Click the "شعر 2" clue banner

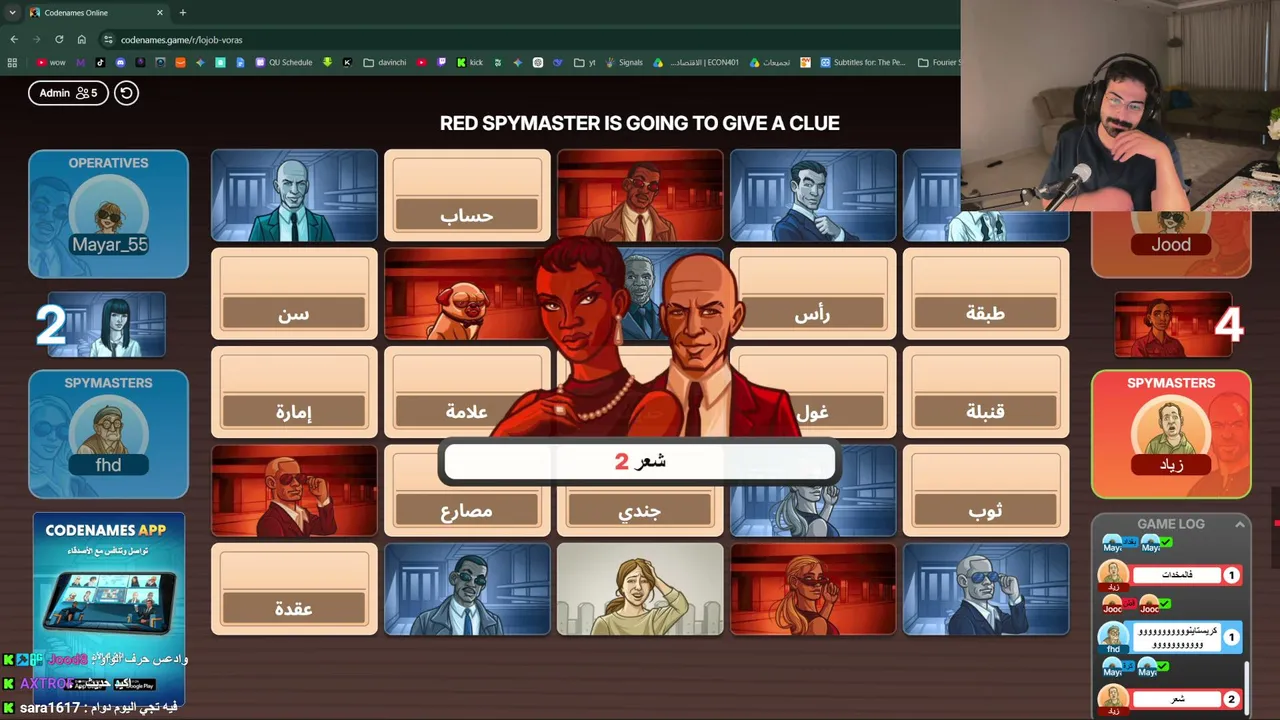[x=640, y=461]
